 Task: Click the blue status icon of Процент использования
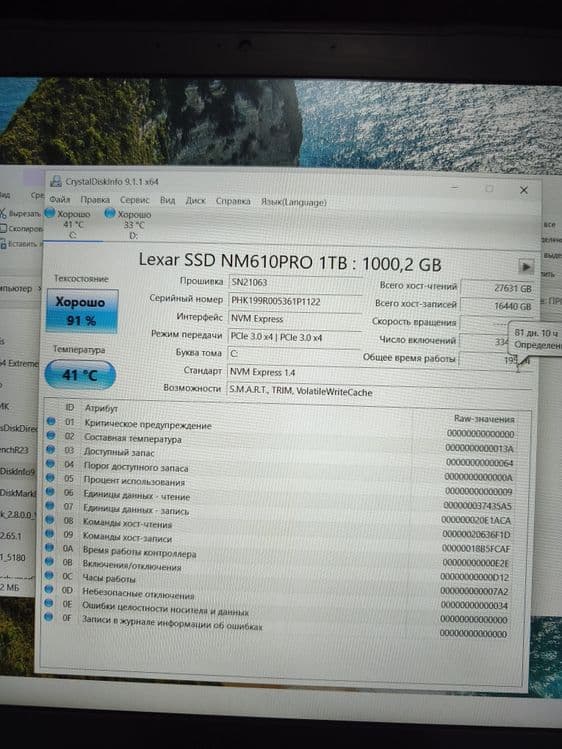(x=50, y=477)
